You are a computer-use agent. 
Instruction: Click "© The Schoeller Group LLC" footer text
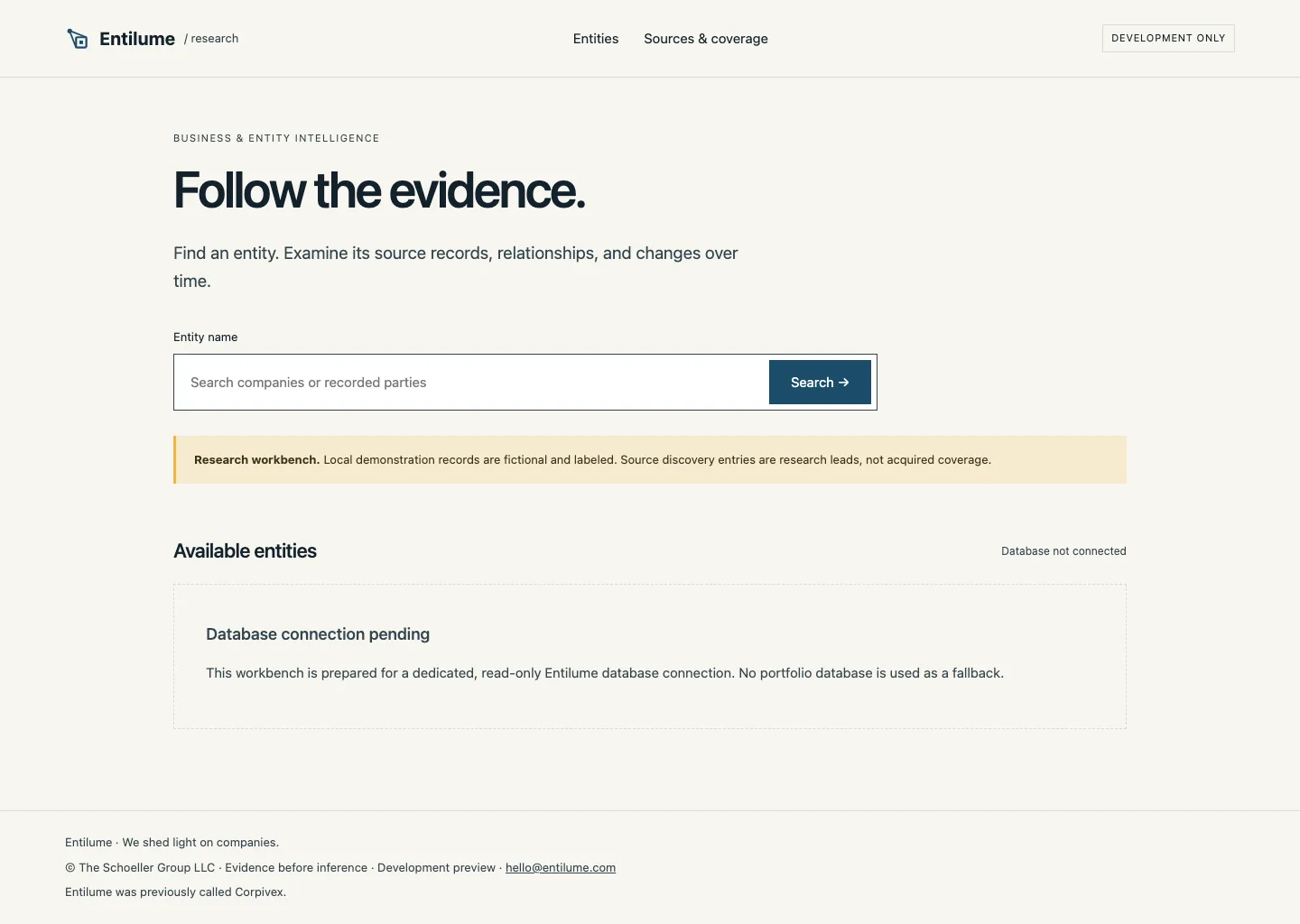pos(140,868)
